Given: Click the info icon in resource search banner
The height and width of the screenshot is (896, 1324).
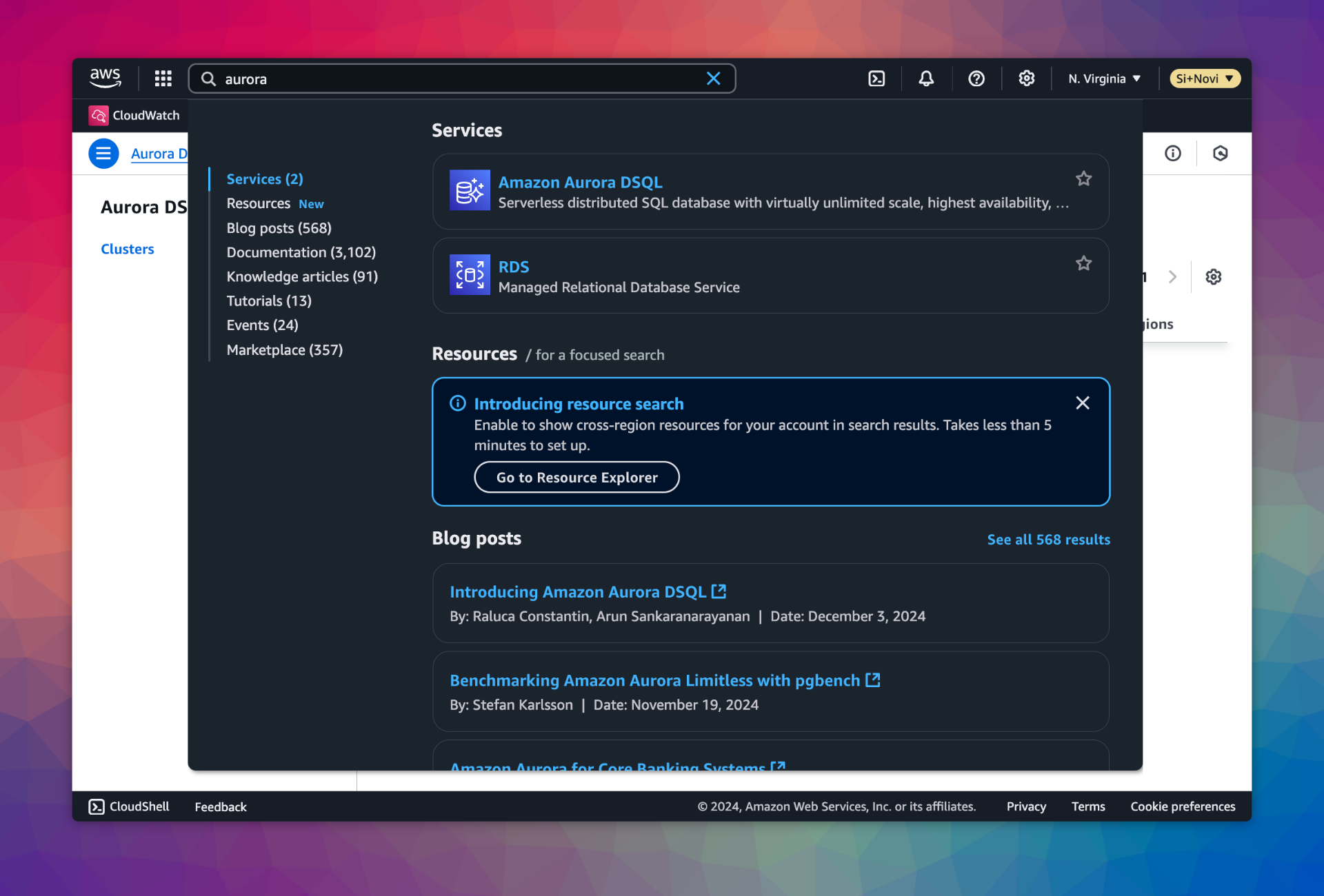Looking at the screenshot, I should point(458,403).
